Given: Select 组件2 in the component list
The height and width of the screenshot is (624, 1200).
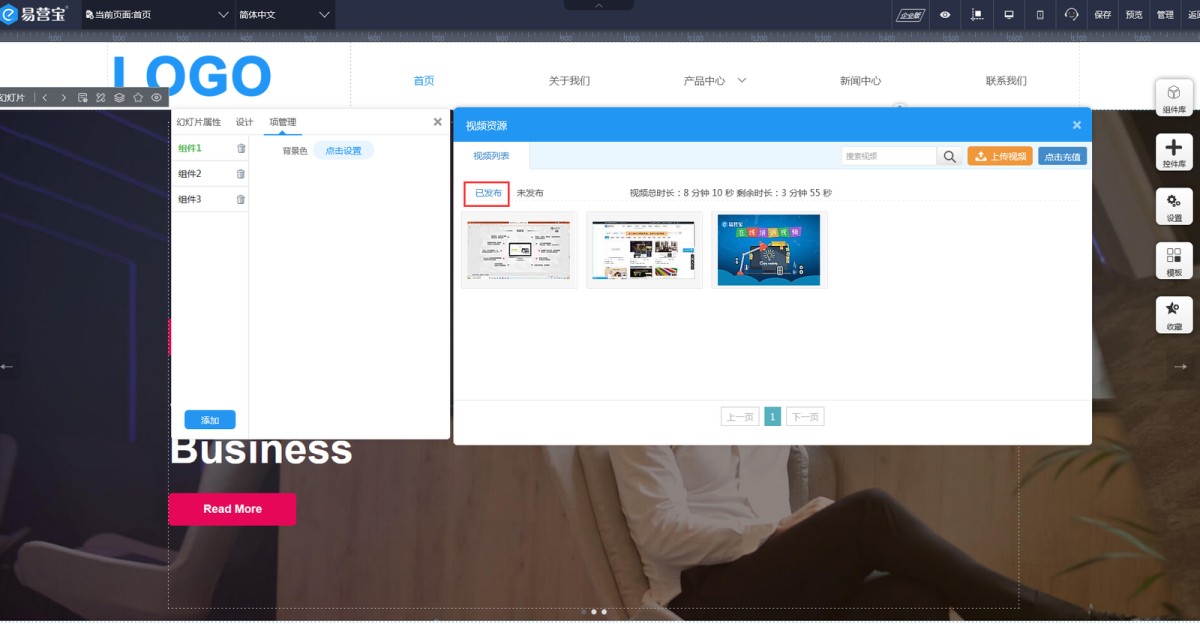Looking at the screenshot, I should (190, 174).
